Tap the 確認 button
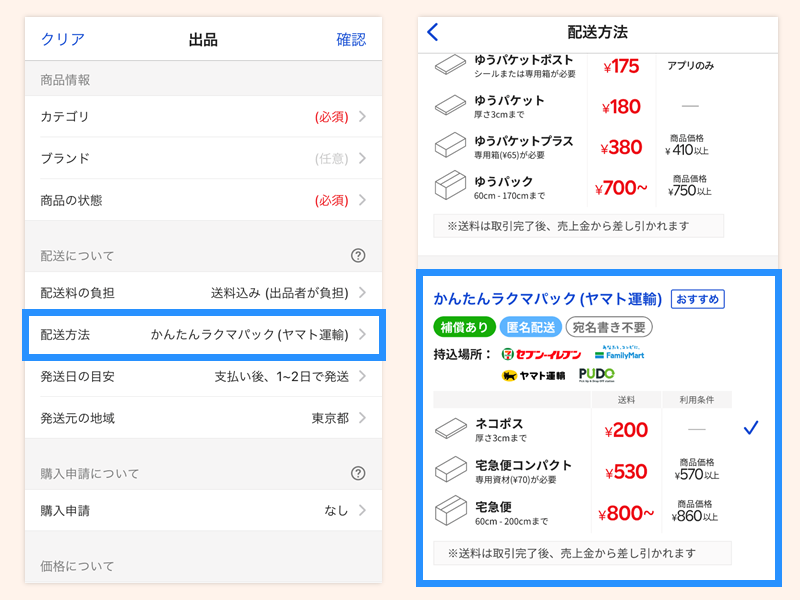The width and height of the screenshot is (800, 600). click(x=351, y=39)
